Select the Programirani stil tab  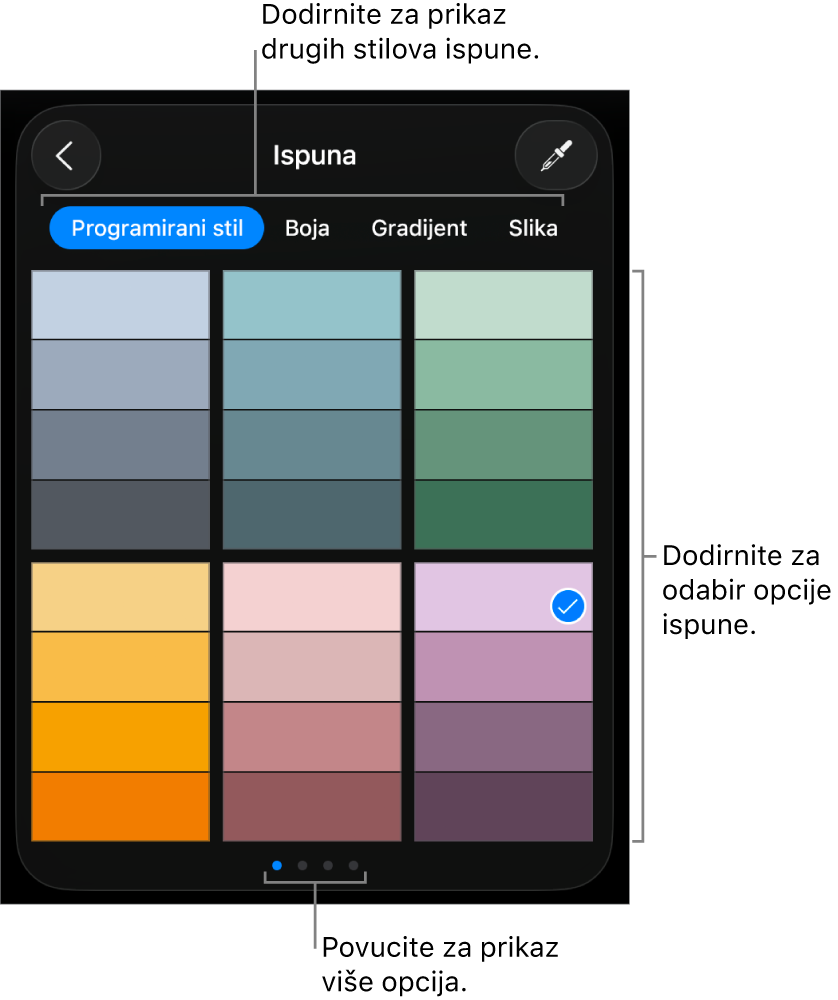157,228
